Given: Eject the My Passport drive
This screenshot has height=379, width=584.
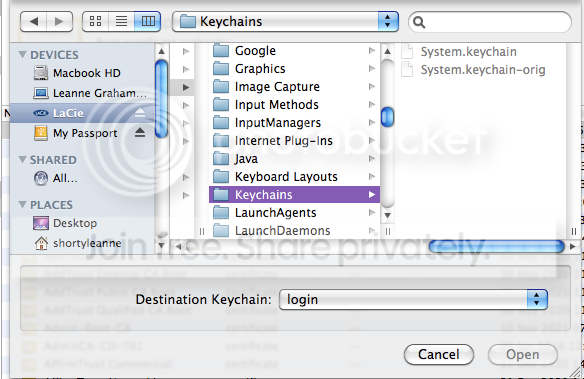Looking at the screenshot, I should coord(140,132).
